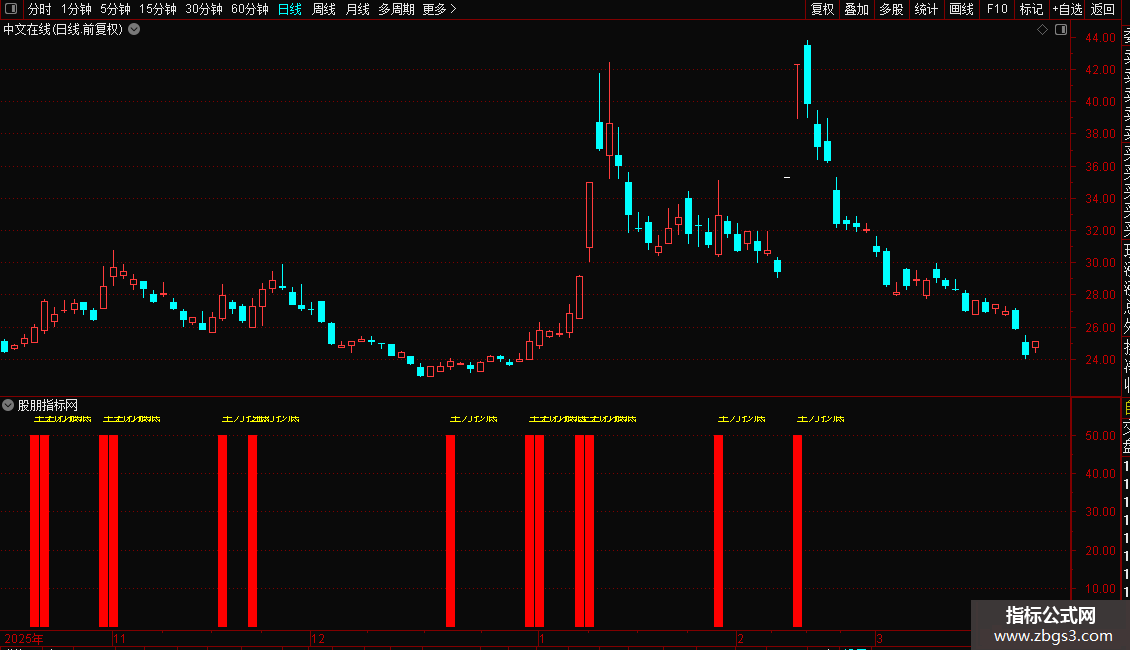Screen dimensions: 1130x650
Task: Toggle the left side panel icon
Action: click(x=11, y=9)
